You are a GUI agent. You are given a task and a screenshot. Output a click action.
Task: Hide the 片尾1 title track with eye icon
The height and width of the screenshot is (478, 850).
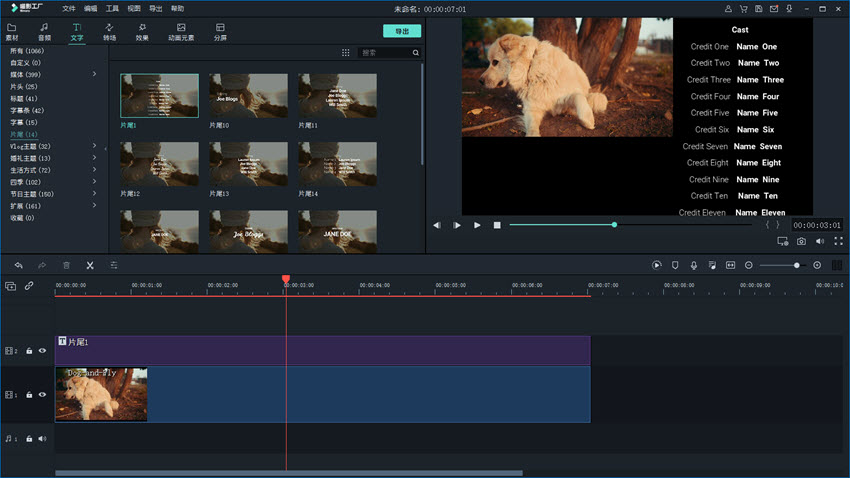(42, 351)
